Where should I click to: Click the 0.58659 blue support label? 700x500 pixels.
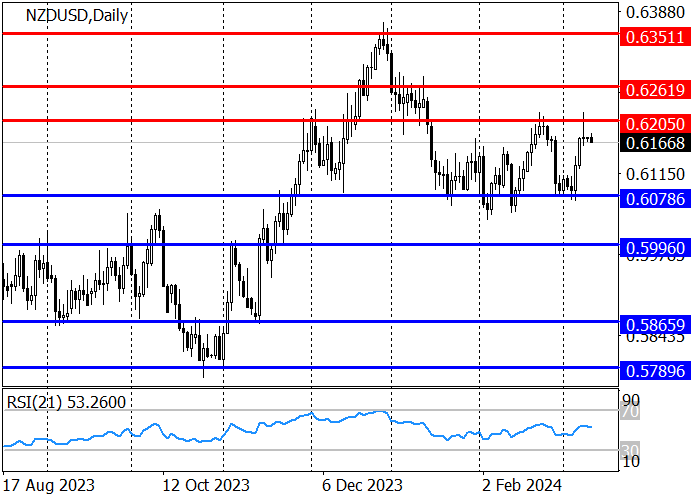coord(655,325)
